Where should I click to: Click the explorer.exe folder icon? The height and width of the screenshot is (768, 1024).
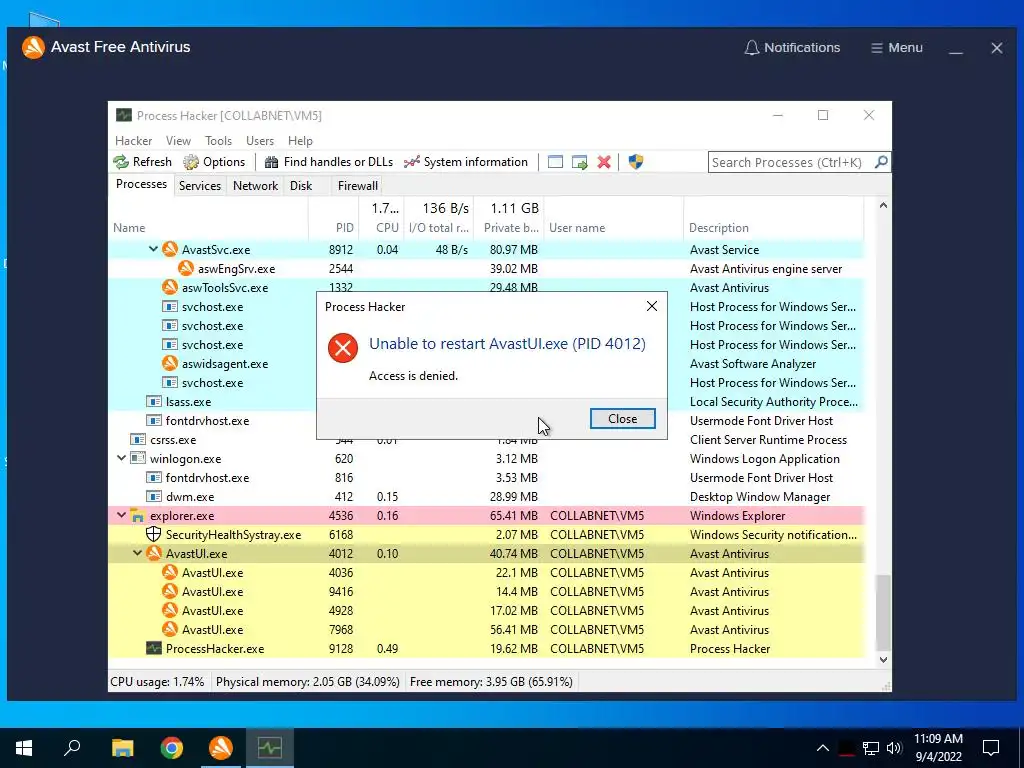tap(137, 516)
